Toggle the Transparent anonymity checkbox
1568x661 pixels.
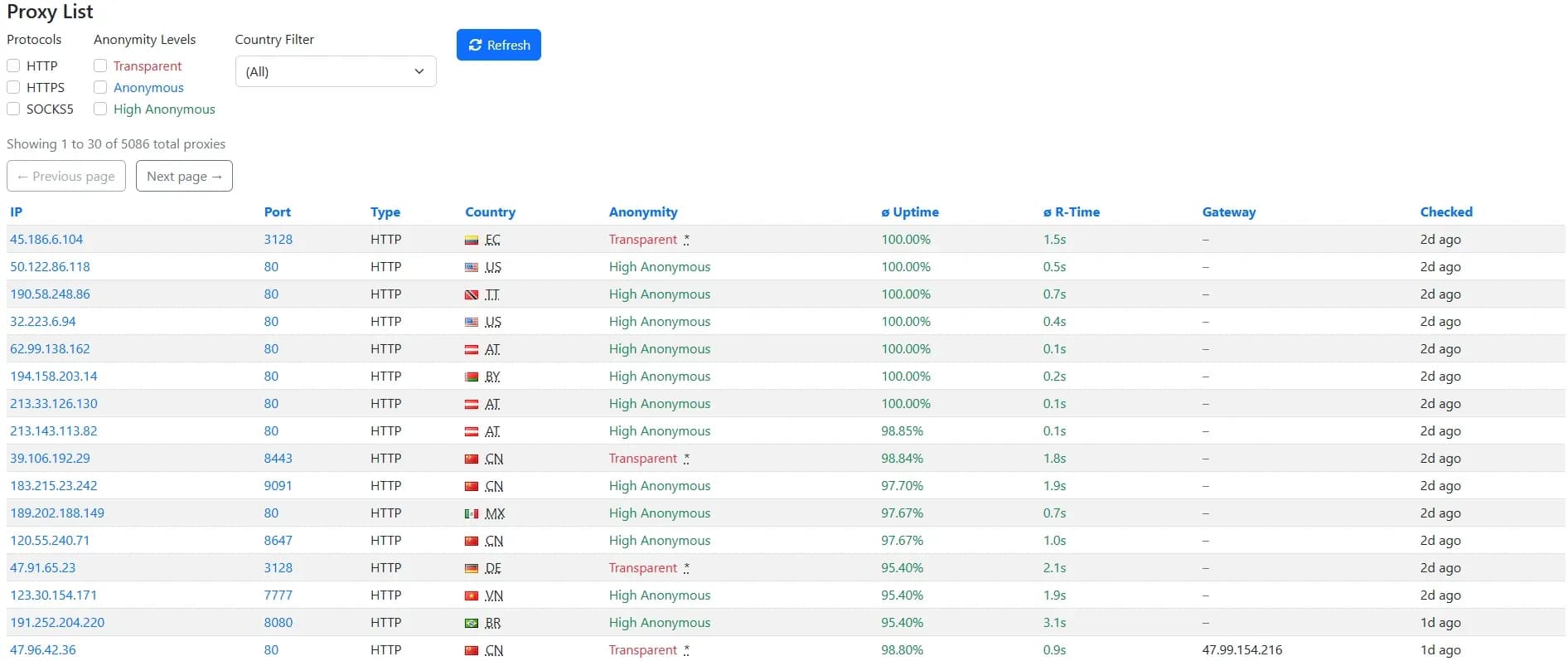pyautogui.click(x=100, y=66)
